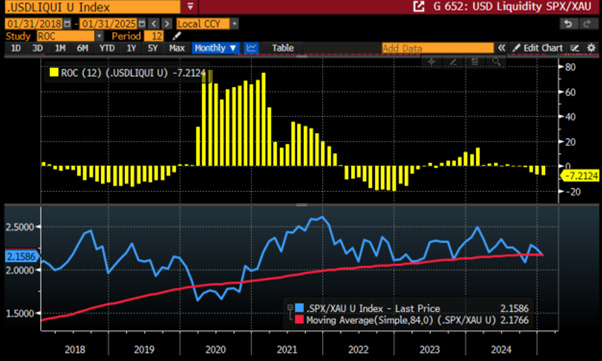Select the 5Y range tab

[153, 48]
